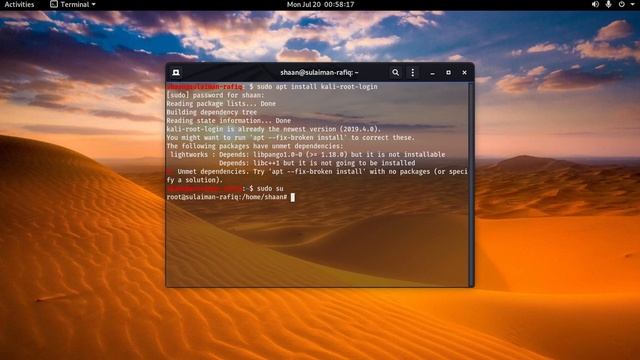Click 'Reading state information... Done' line
Image resolution: width=640 pixels, height=360 pixels.
[x=229, y=121]
